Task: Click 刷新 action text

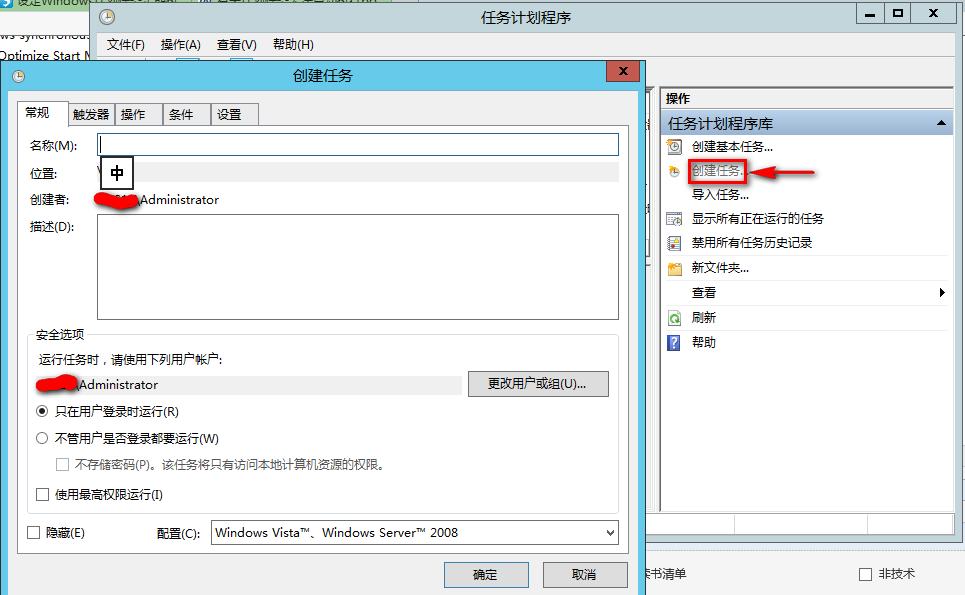Action: point(703,317)
